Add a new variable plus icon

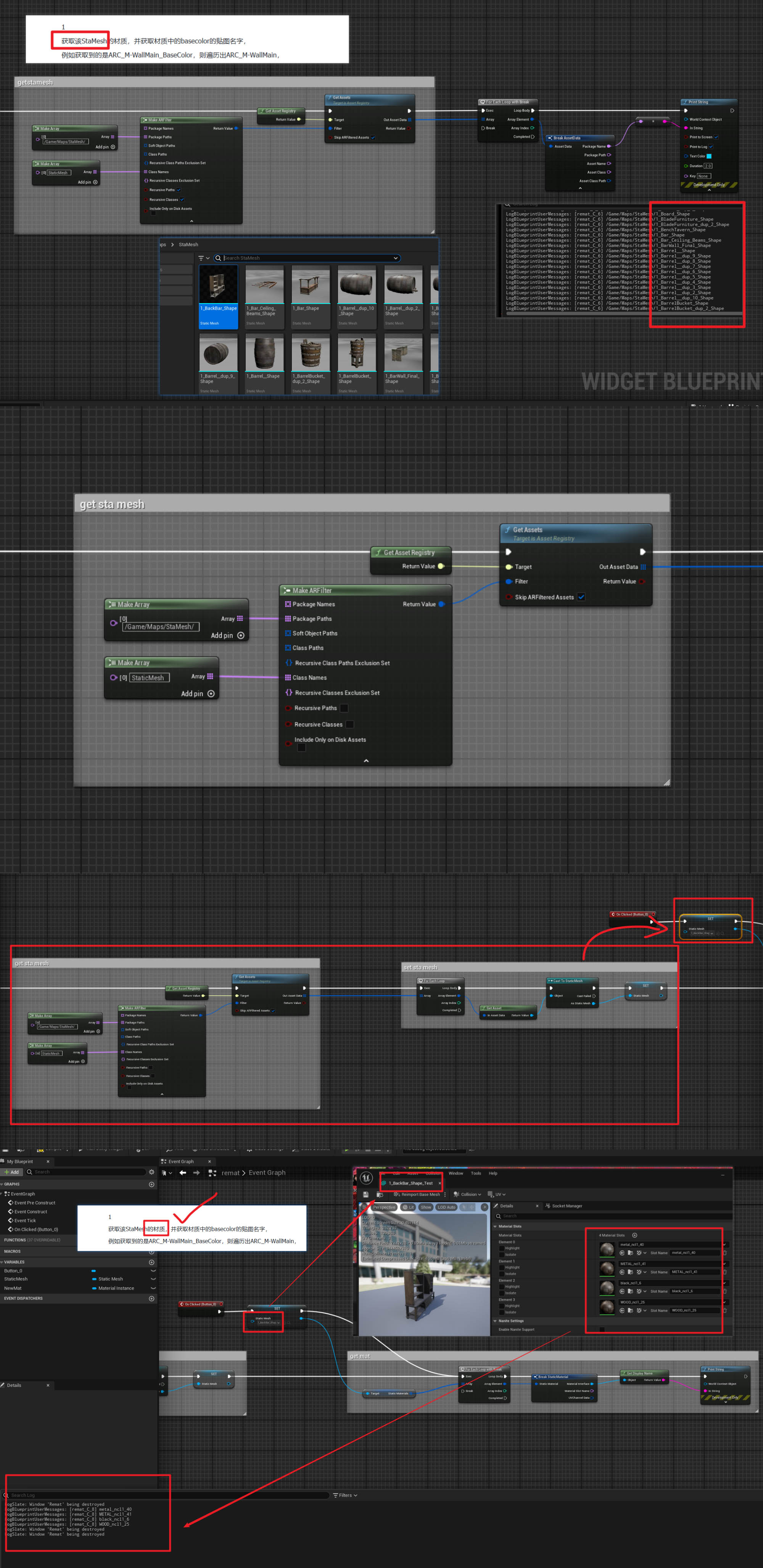pos(151,1262)
